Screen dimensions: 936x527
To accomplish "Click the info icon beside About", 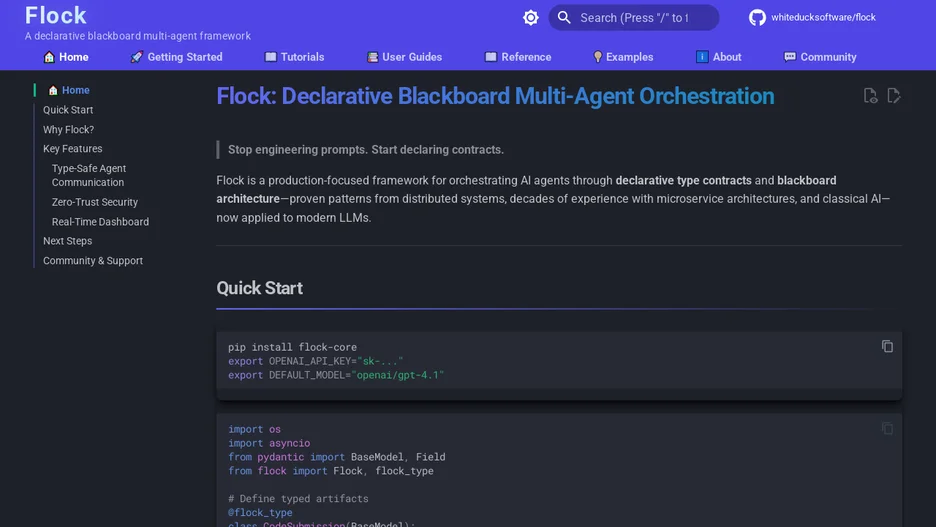I will (702, 57).
